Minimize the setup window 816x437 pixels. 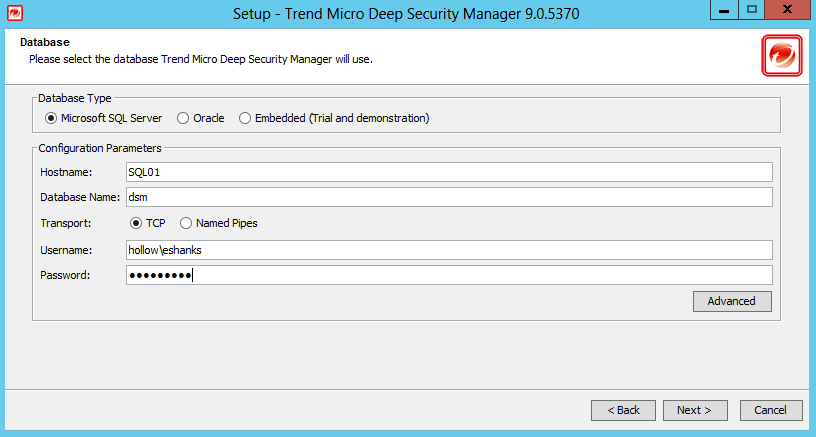click(724, 10)
